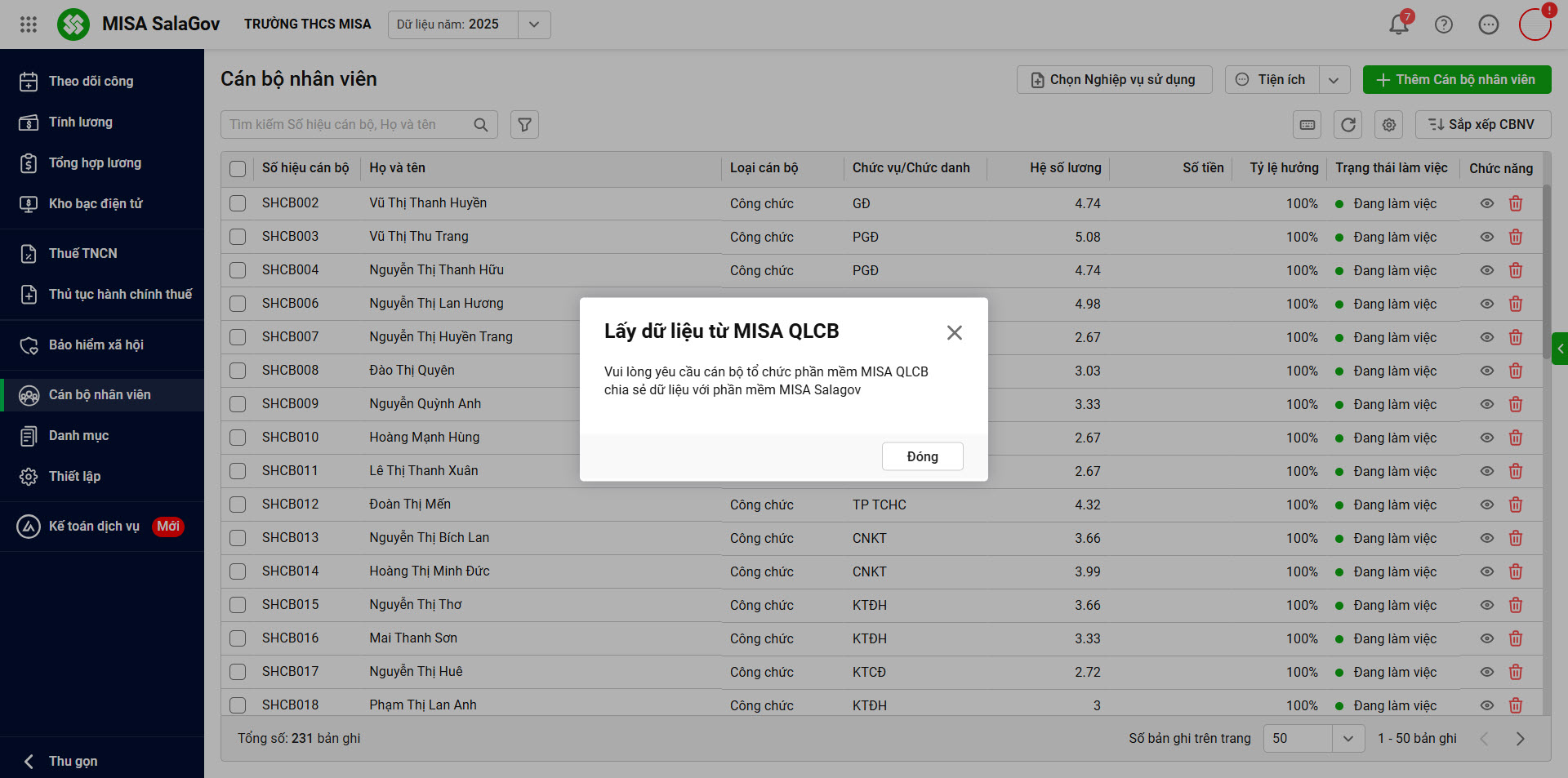Open Thủ tục hành chính thuế menu
This screenshot has height=778, width=1568.
click(x=102, y=295)
